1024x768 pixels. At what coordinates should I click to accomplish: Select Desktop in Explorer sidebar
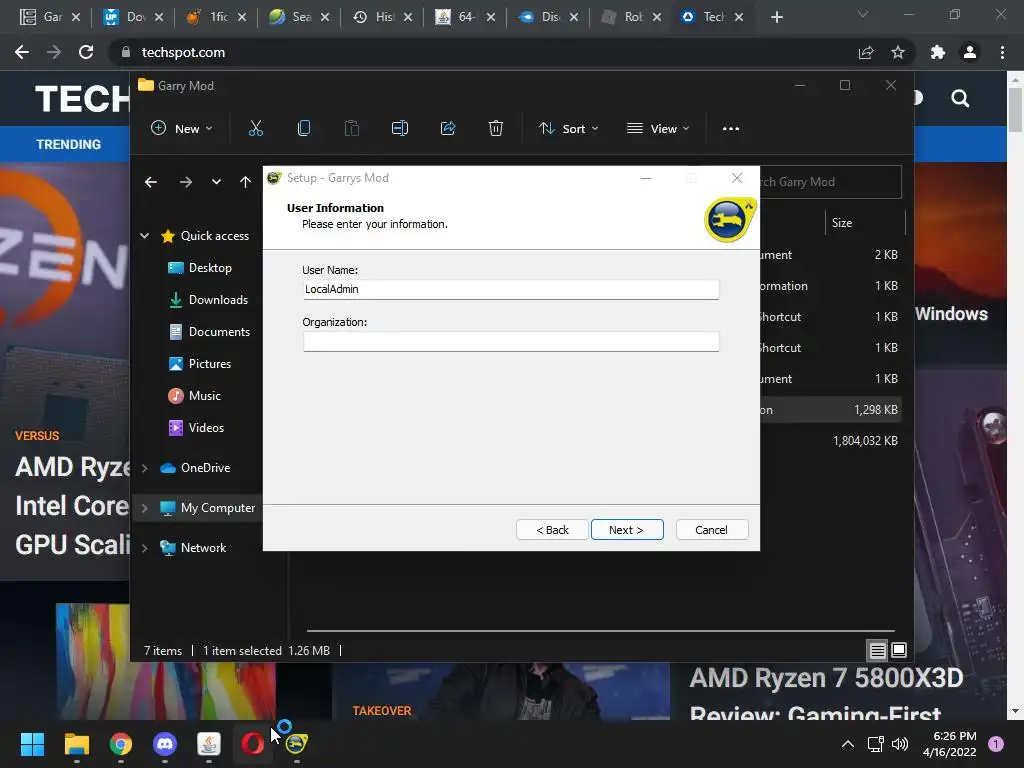(199, 268)
